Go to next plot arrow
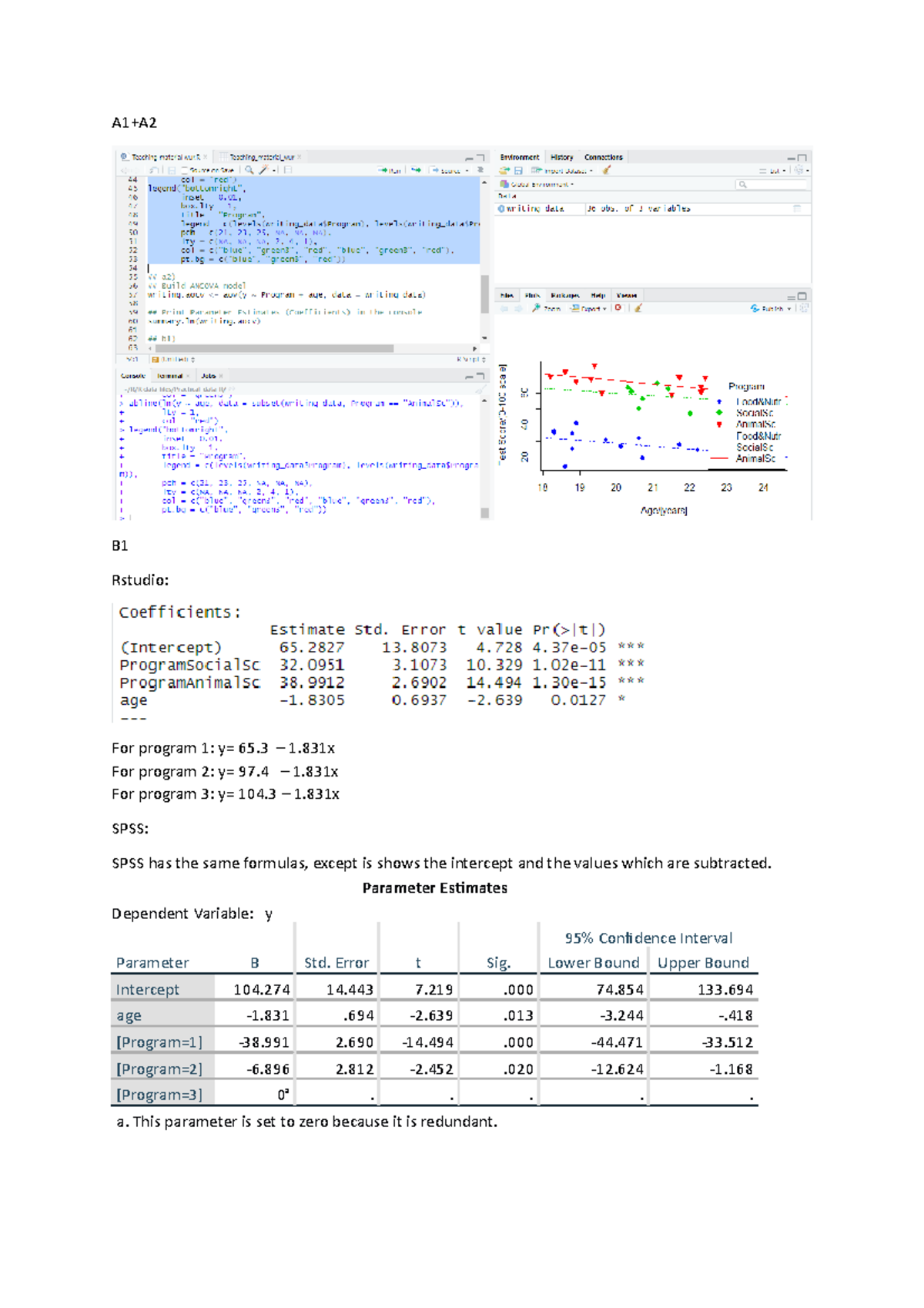This screenshot has width=924, height=1308. (518, 308)
